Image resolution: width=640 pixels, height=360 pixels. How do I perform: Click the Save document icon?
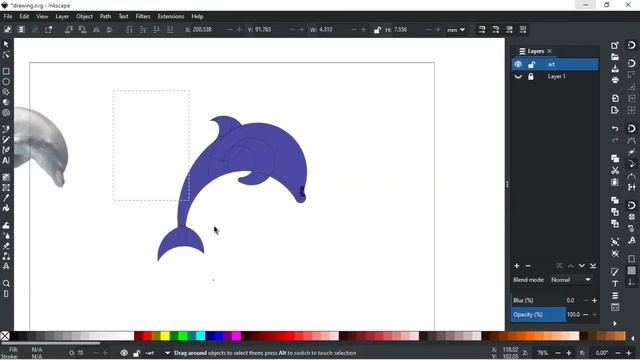tap(615, 69)
